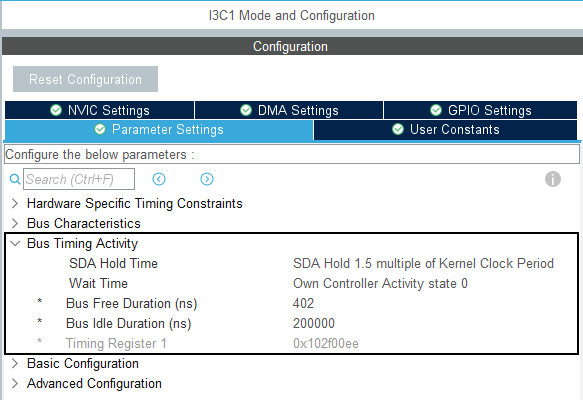Click the Basic Configuration label

(x=83, y=364)
